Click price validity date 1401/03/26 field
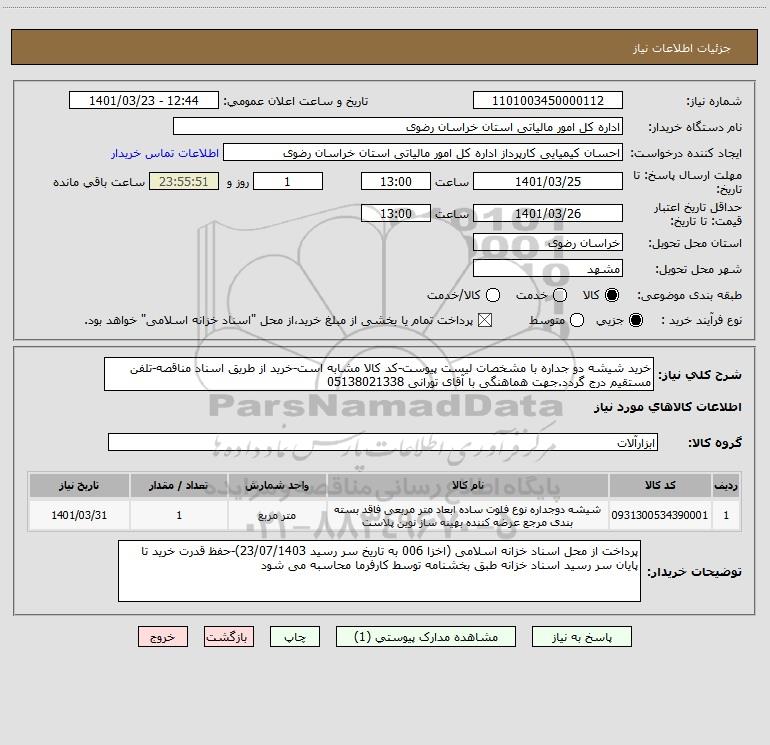This screenshot has height=745, width=770. point(548,213)
